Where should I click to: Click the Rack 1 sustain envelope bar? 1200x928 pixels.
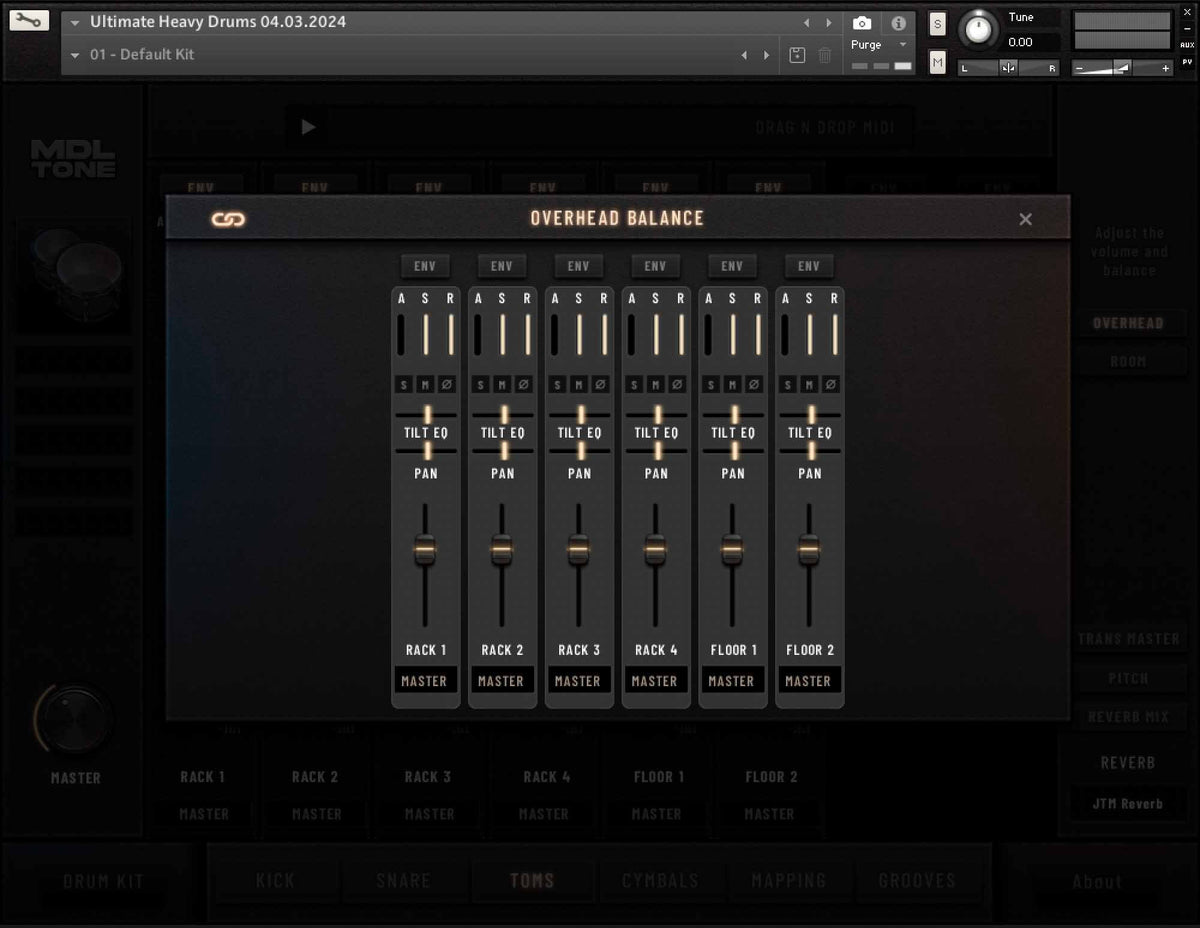click(x=425, y=334)
